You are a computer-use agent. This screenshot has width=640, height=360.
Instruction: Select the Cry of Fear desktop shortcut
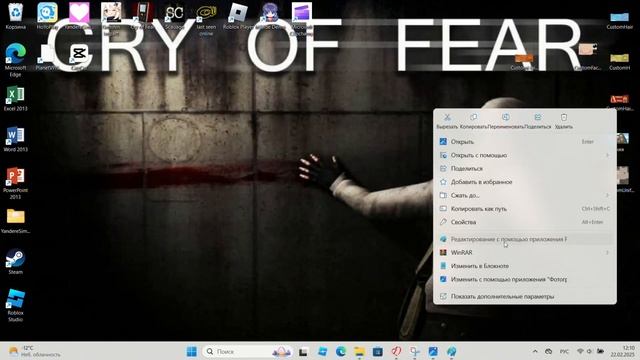143,16
